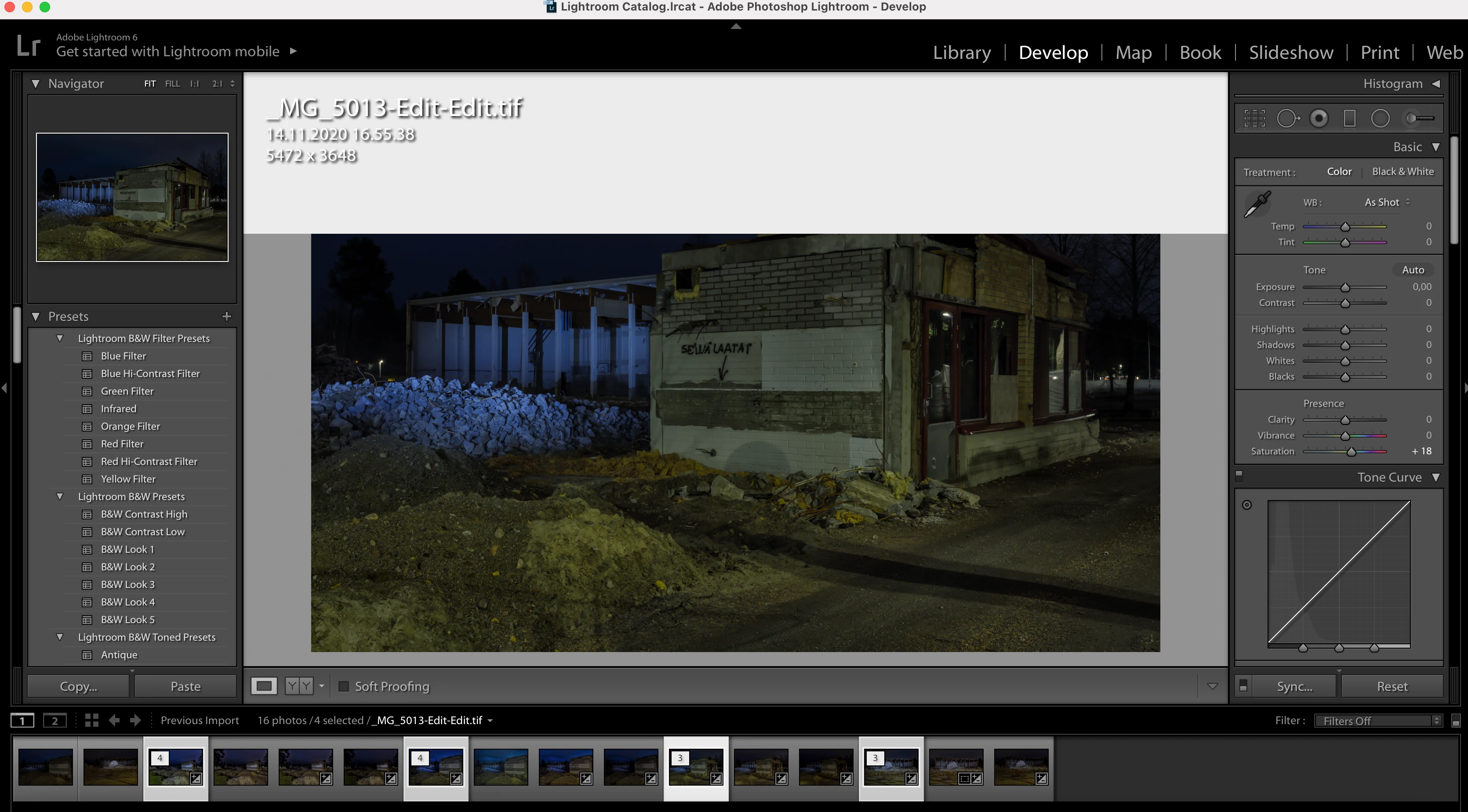Click the Tone Curve targeted adjustment tool
1468x812 pixels.
click(x=1247, y=505)
